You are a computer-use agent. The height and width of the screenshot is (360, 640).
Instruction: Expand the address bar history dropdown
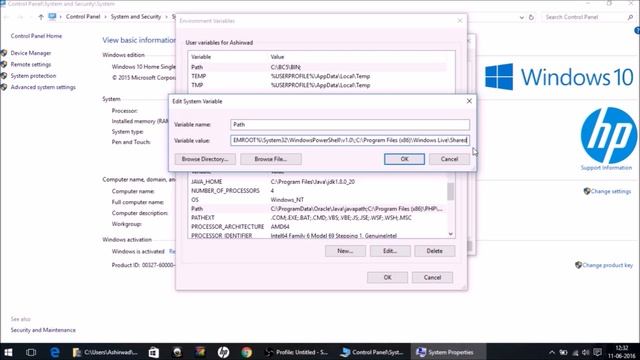tap(522, 18)
